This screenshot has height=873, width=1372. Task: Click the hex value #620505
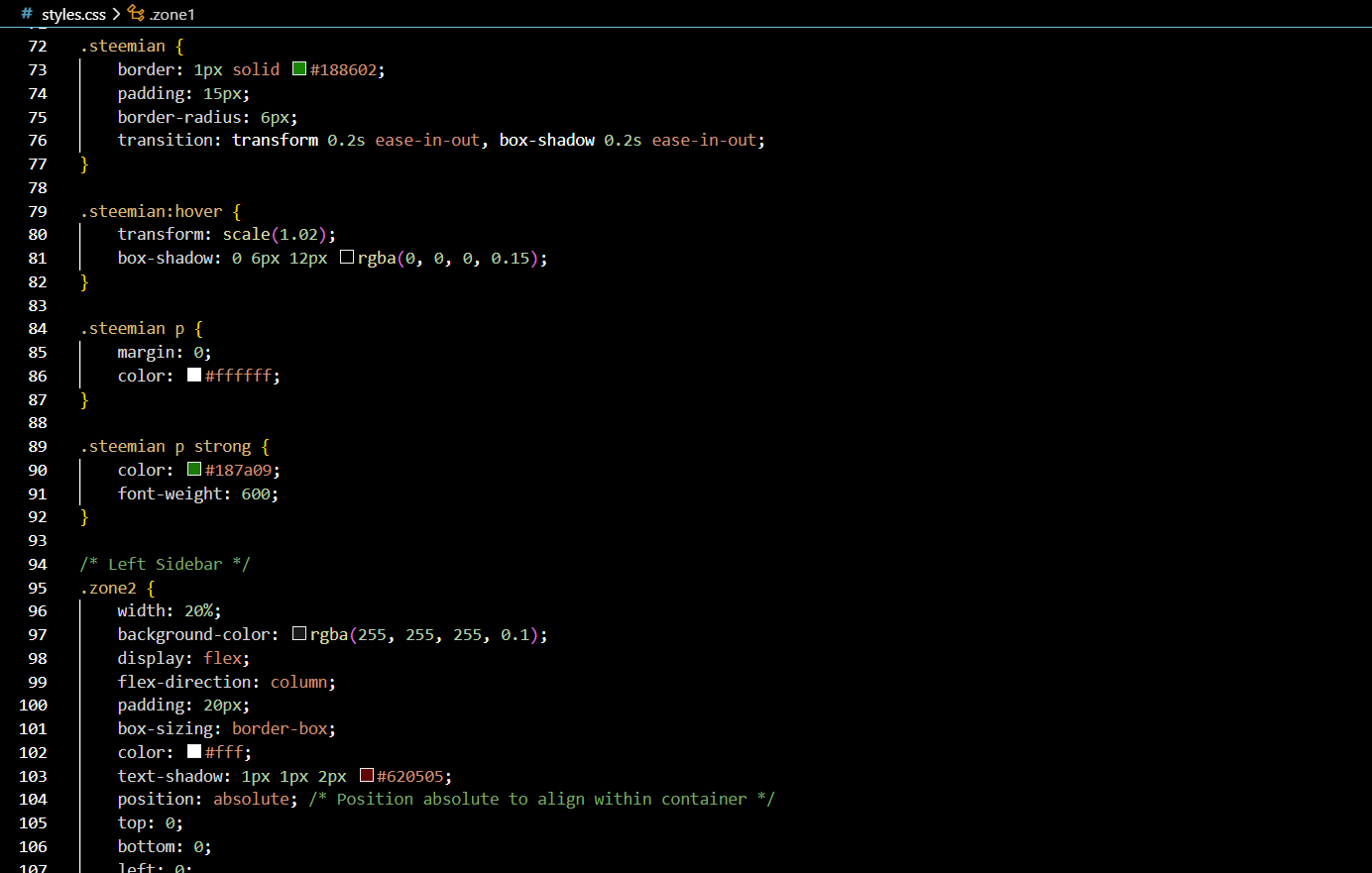(x=410, y=776)
